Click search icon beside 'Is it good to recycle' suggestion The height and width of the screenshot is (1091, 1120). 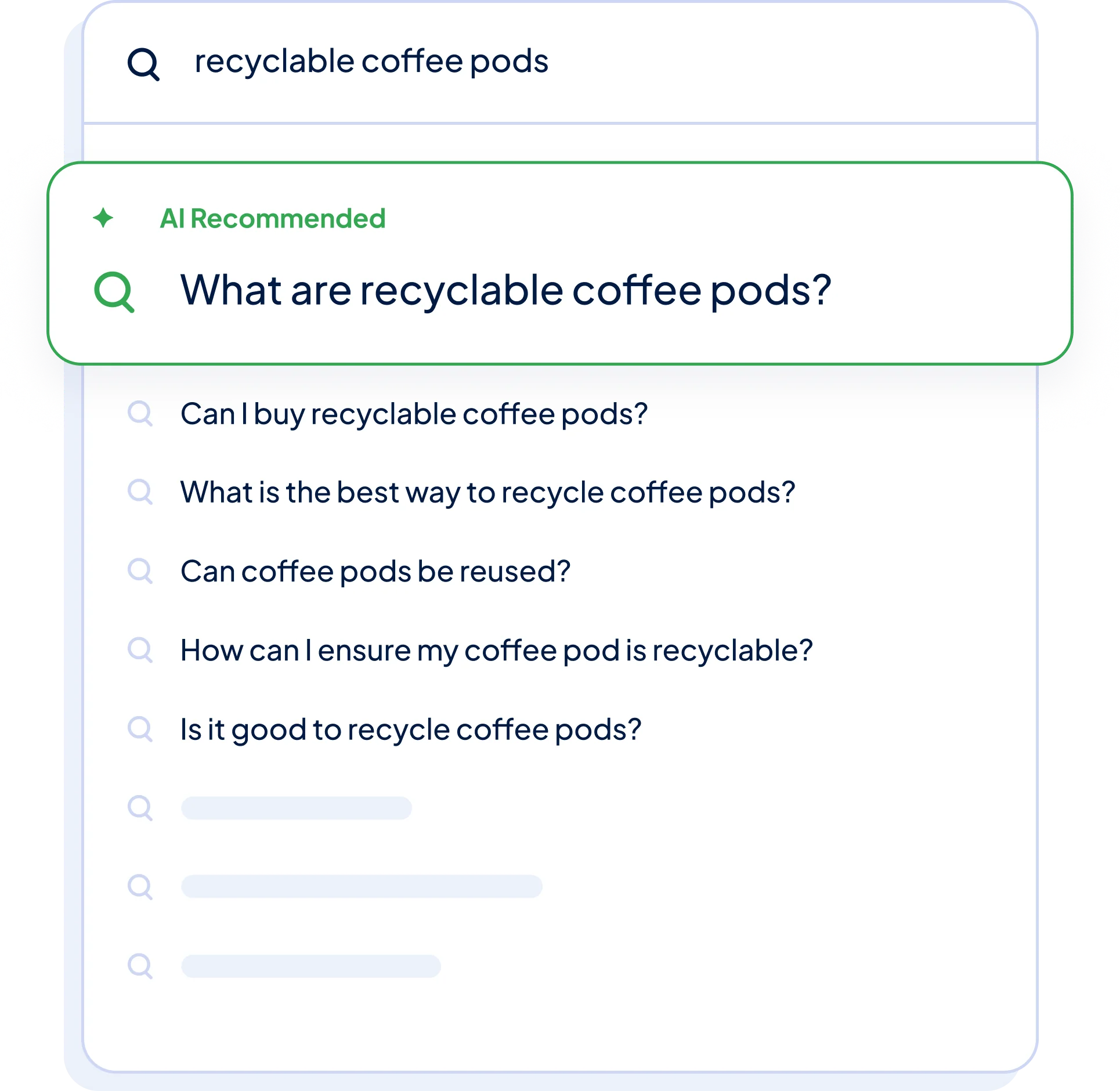[x=140, y=729]
